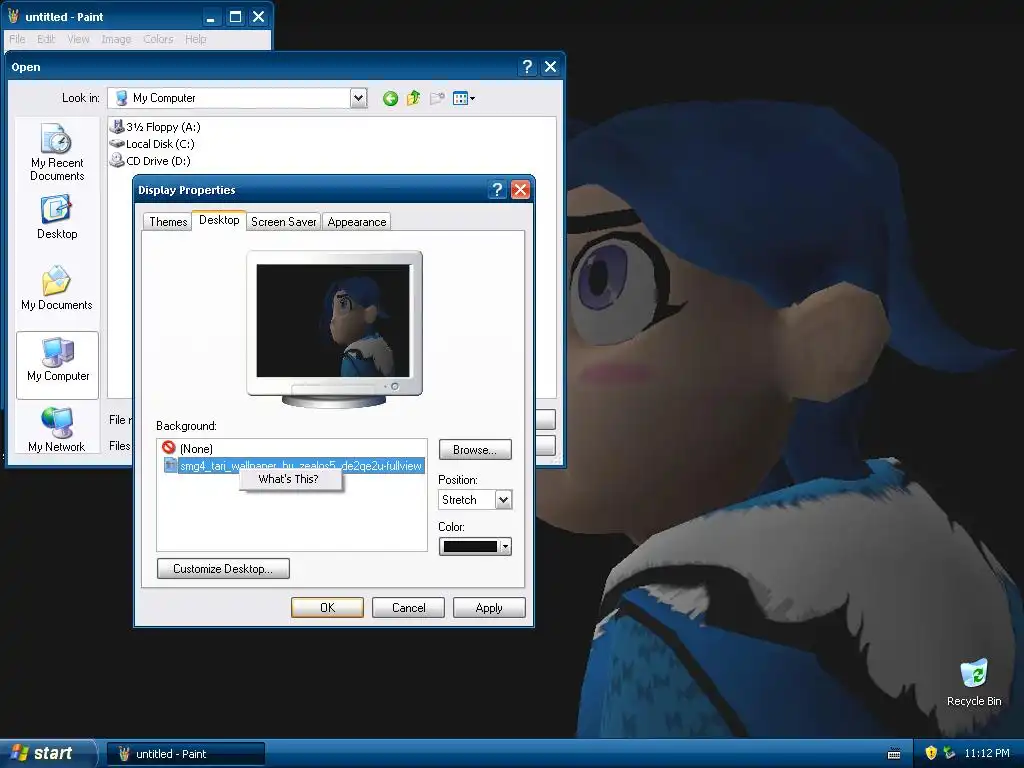1024x768 pixels.
Task: Open the Paint File menu
Action: [x=17, y=39]
